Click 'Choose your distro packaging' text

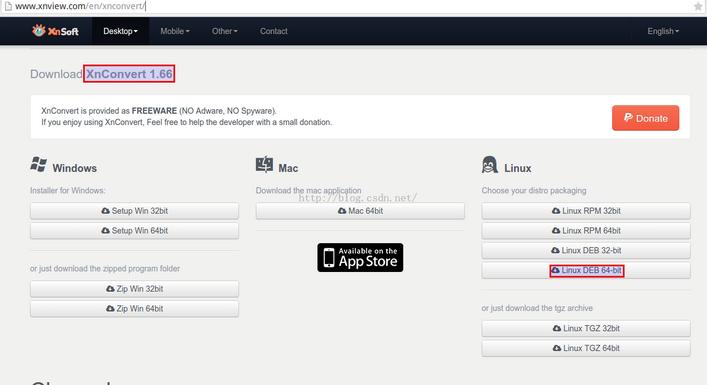(534, 191)
